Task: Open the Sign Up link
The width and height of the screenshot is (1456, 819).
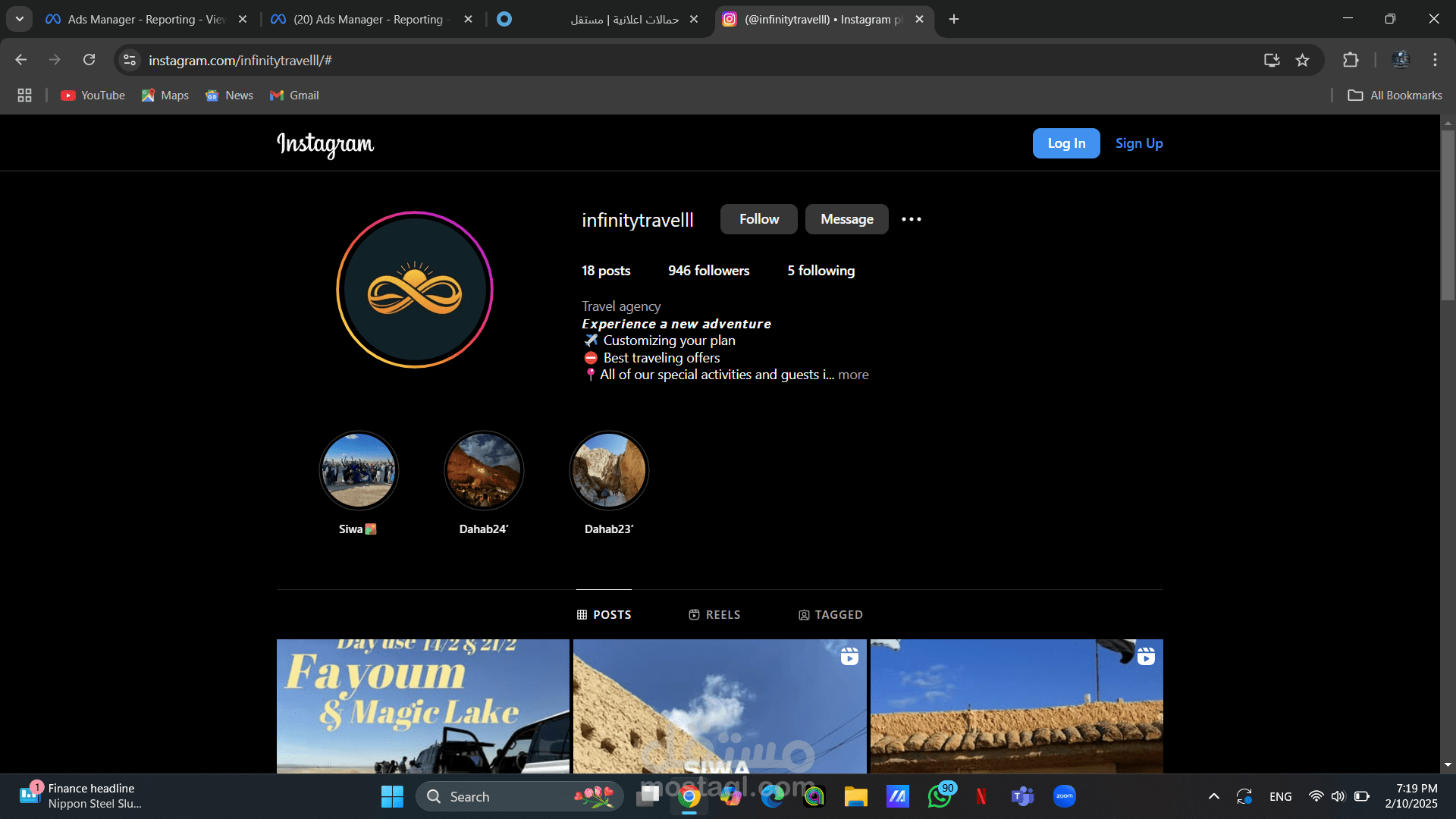Action: (x=1138, y=143)
